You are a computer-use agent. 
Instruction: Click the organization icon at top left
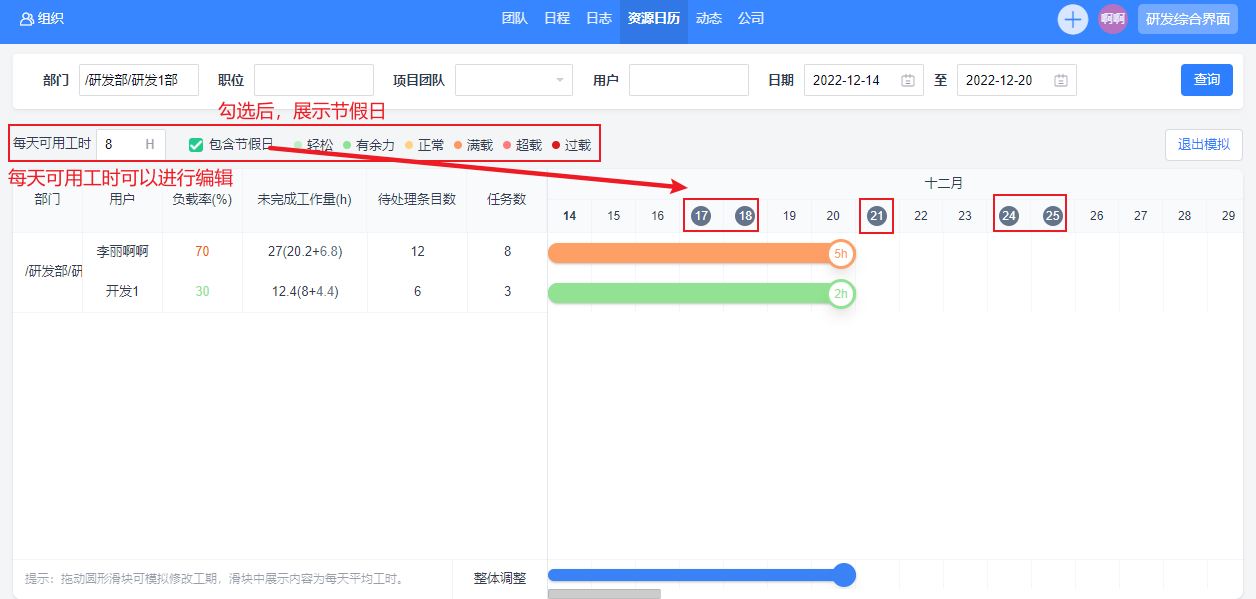coord(26,19)
